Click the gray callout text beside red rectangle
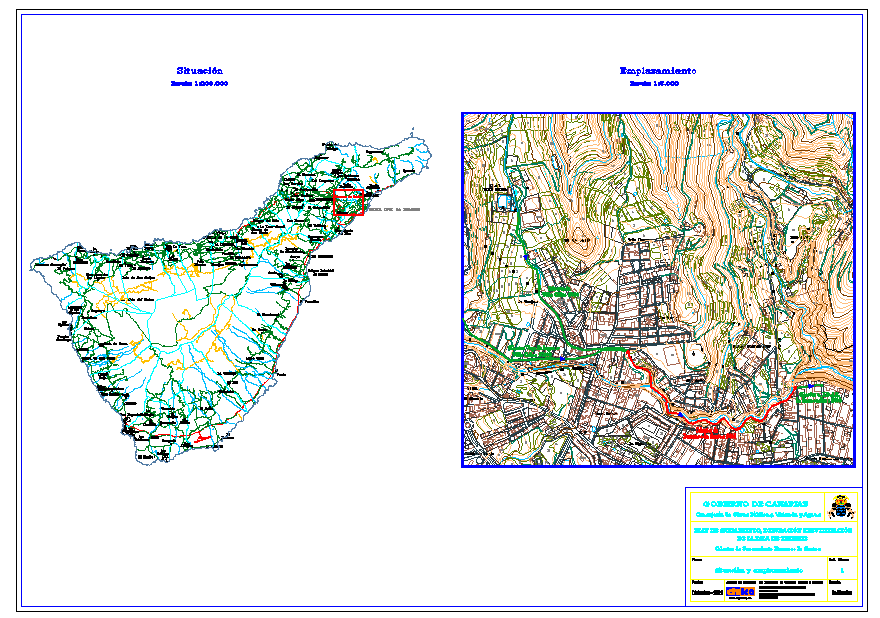Image resolution: width=880 pixels, height=618 pixels. click(x=392, y=210)
